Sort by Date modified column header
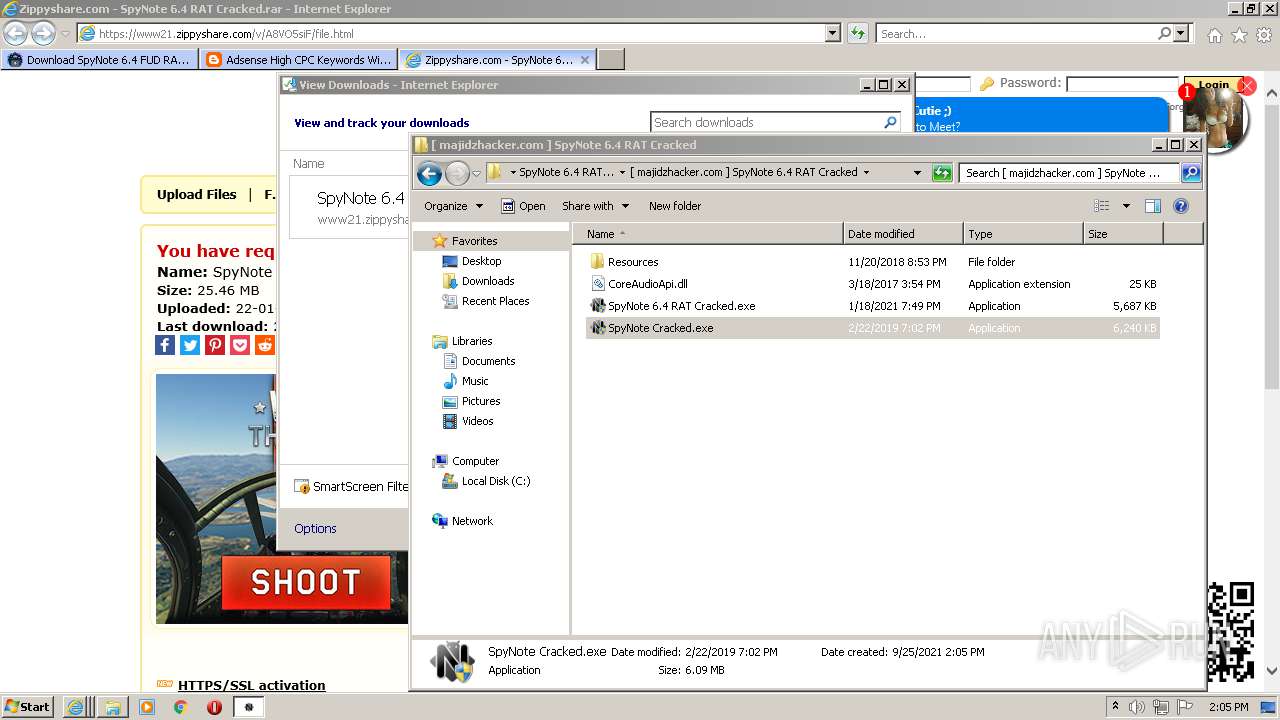The height and width of the screenshot is (720, 1280). pyautogui.click(x=903, y=234)
